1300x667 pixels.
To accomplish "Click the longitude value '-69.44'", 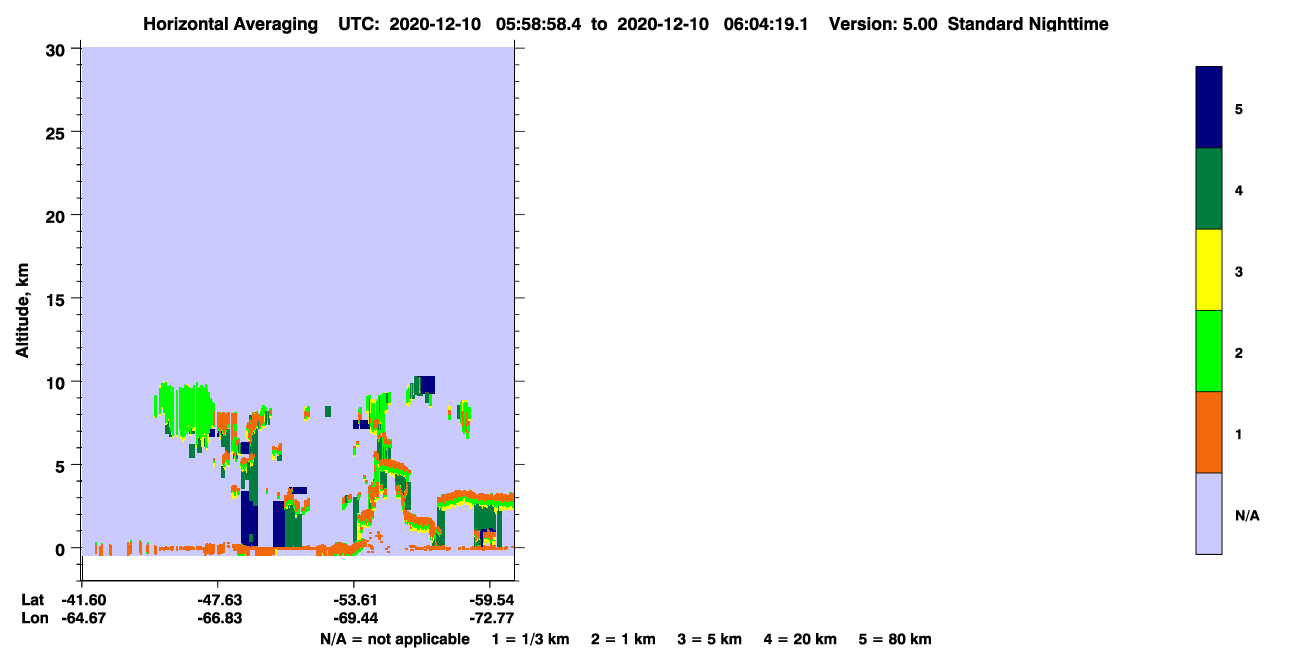I will point(354,618).
